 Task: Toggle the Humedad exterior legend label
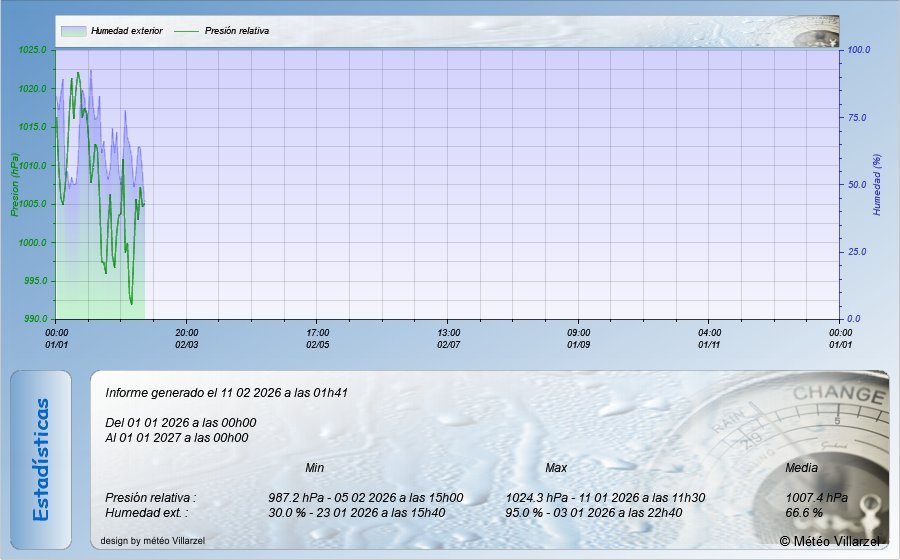click(x=126, y=31)
